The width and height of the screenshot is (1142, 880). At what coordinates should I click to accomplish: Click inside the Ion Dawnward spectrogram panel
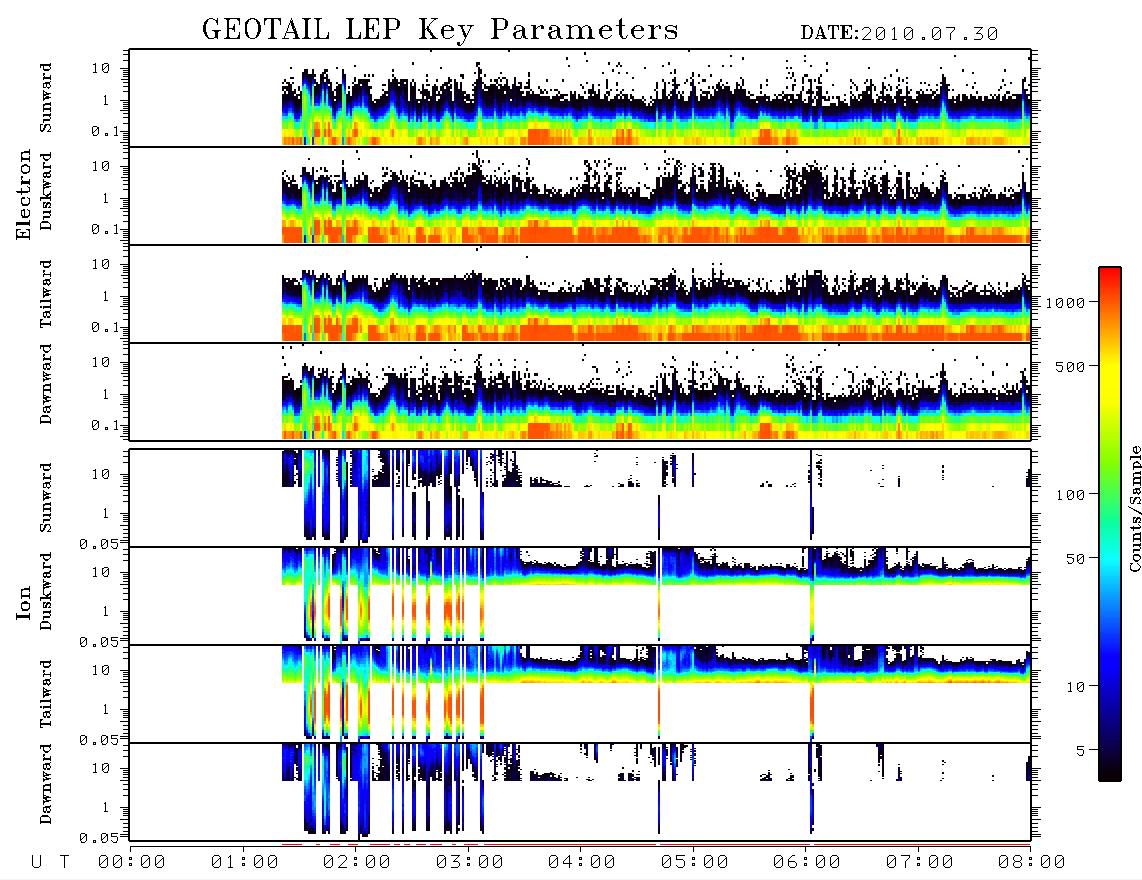tap(580, 792)
